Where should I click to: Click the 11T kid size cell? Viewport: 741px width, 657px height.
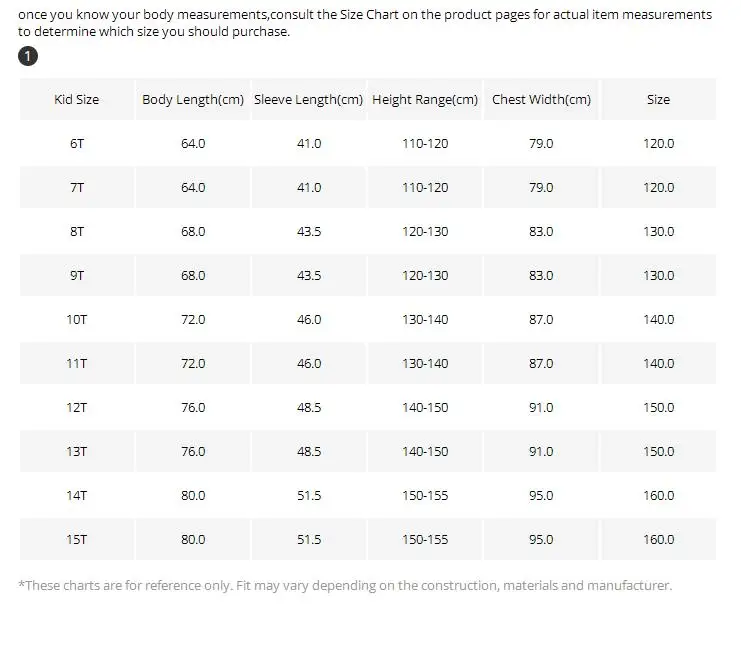pos(77,363)
